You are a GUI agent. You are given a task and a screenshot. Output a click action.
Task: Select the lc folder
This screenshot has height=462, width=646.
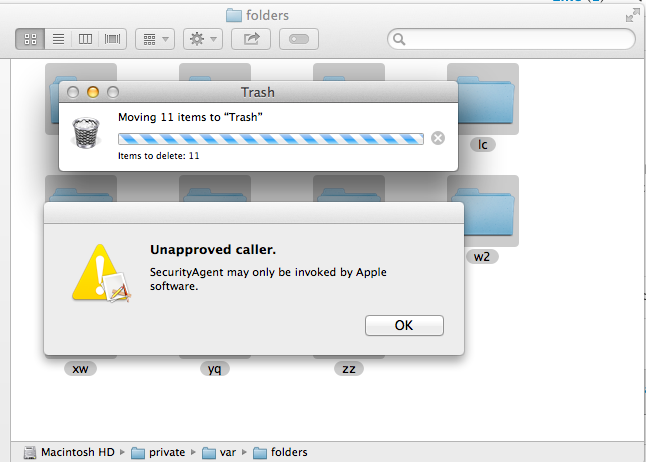point(483,99)
